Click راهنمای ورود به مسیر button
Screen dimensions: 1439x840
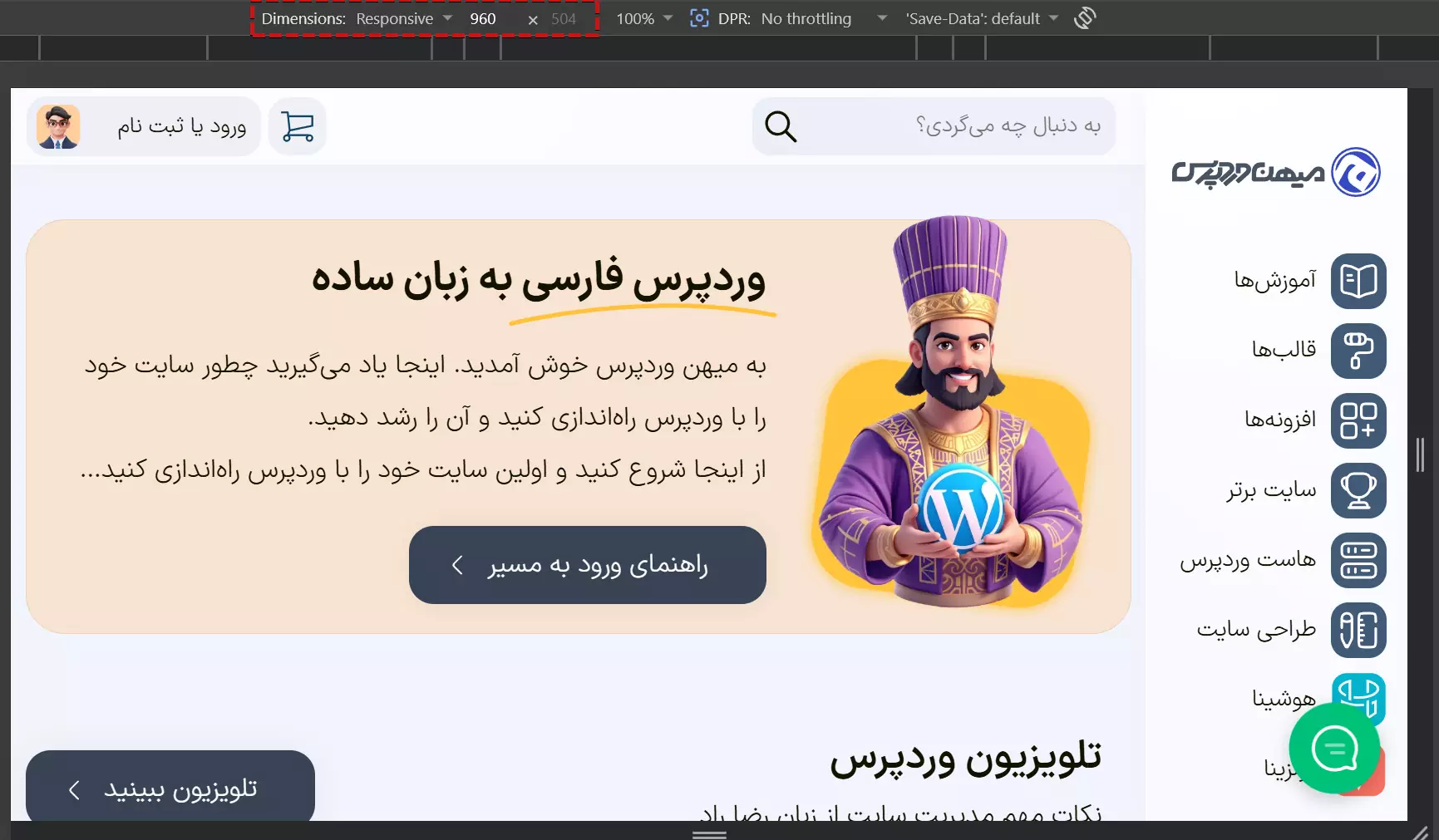[x=588, y=565]
